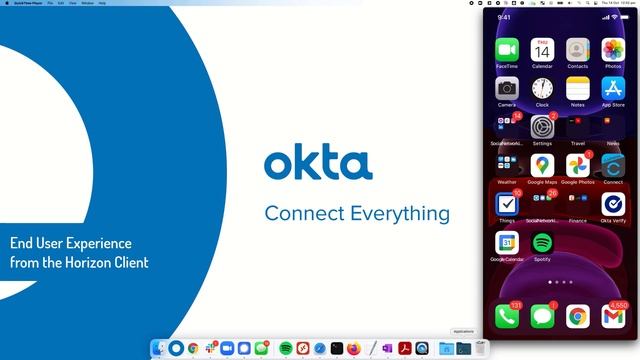Open the dark folder next to Applications in the dock
Image resolution: width=640 pixels, height=360 pixels.
tap(464, 349)
